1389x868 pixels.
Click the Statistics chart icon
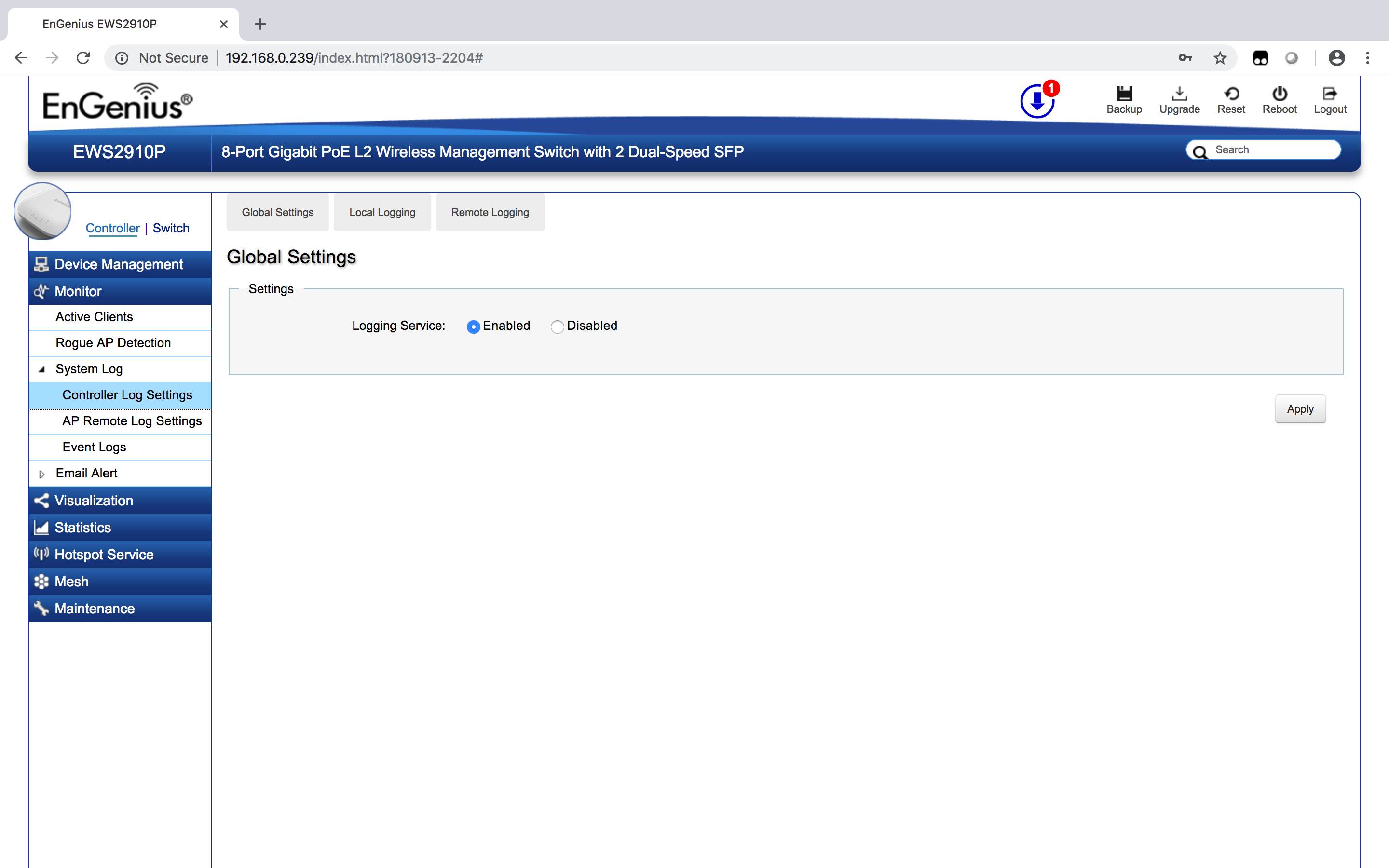tap(41, 528)
